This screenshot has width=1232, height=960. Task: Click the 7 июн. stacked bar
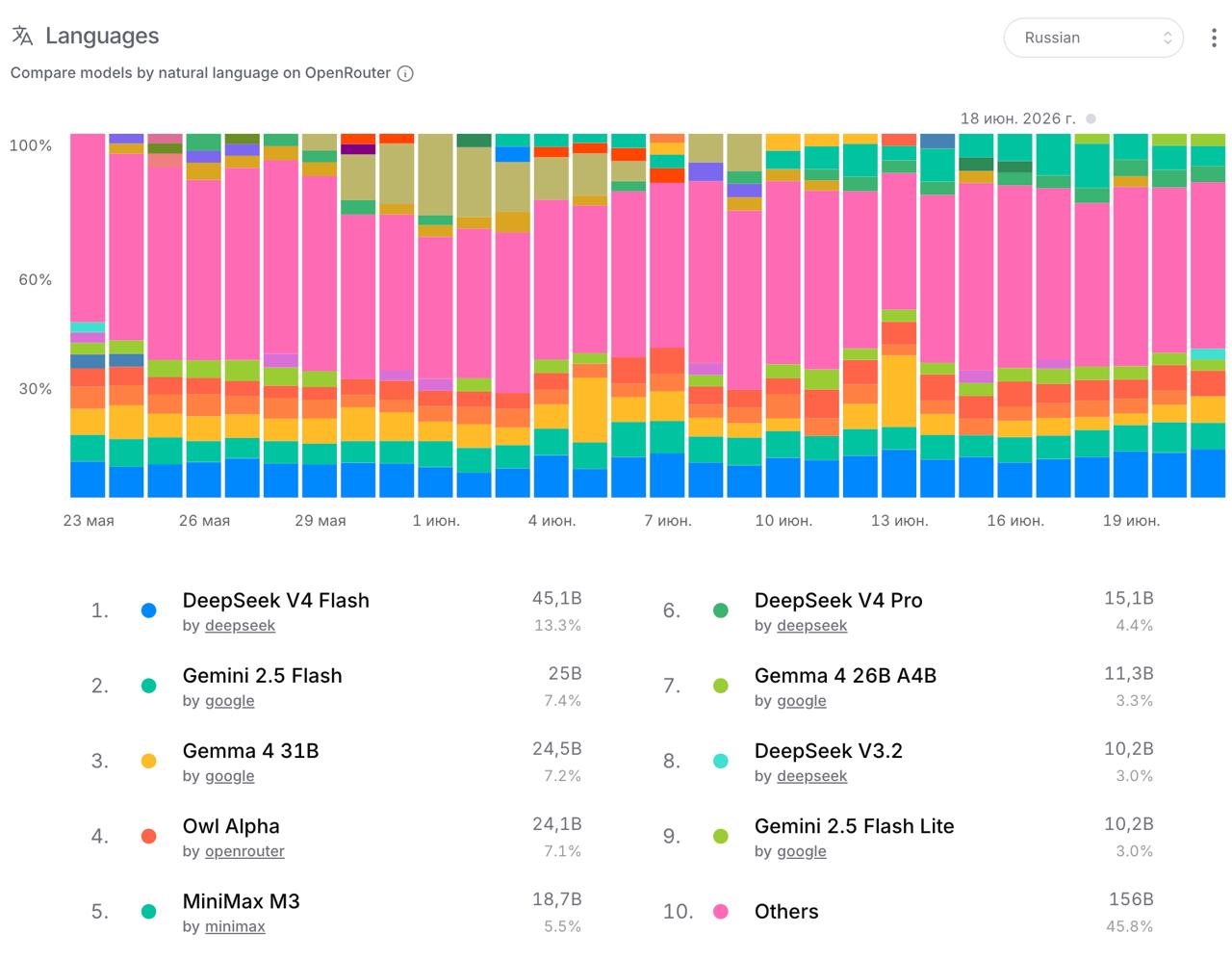coord(667,316)
